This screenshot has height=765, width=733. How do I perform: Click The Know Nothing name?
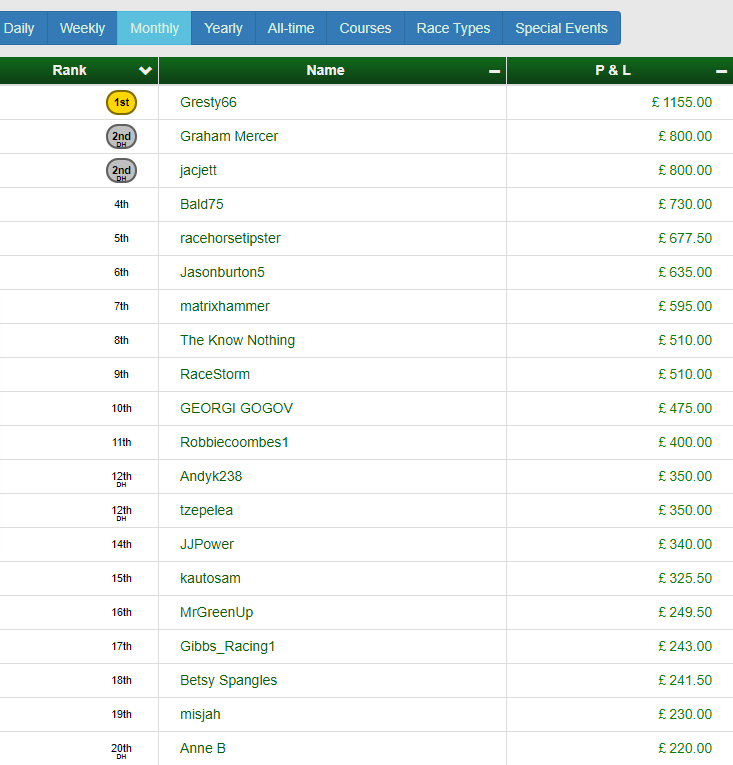[x=237, y=341]
